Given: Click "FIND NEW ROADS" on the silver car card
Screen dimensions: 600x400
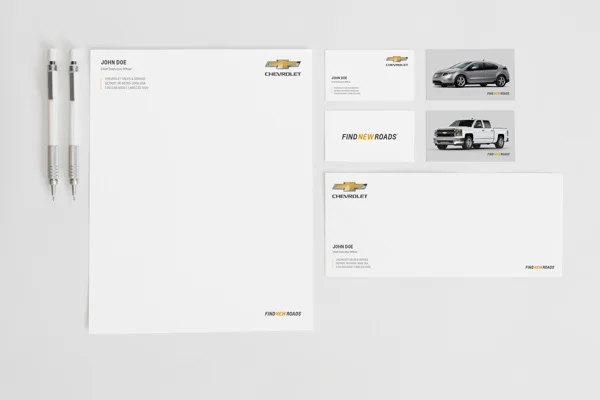Looking at the screenshot, I should [x=498, y=93].
